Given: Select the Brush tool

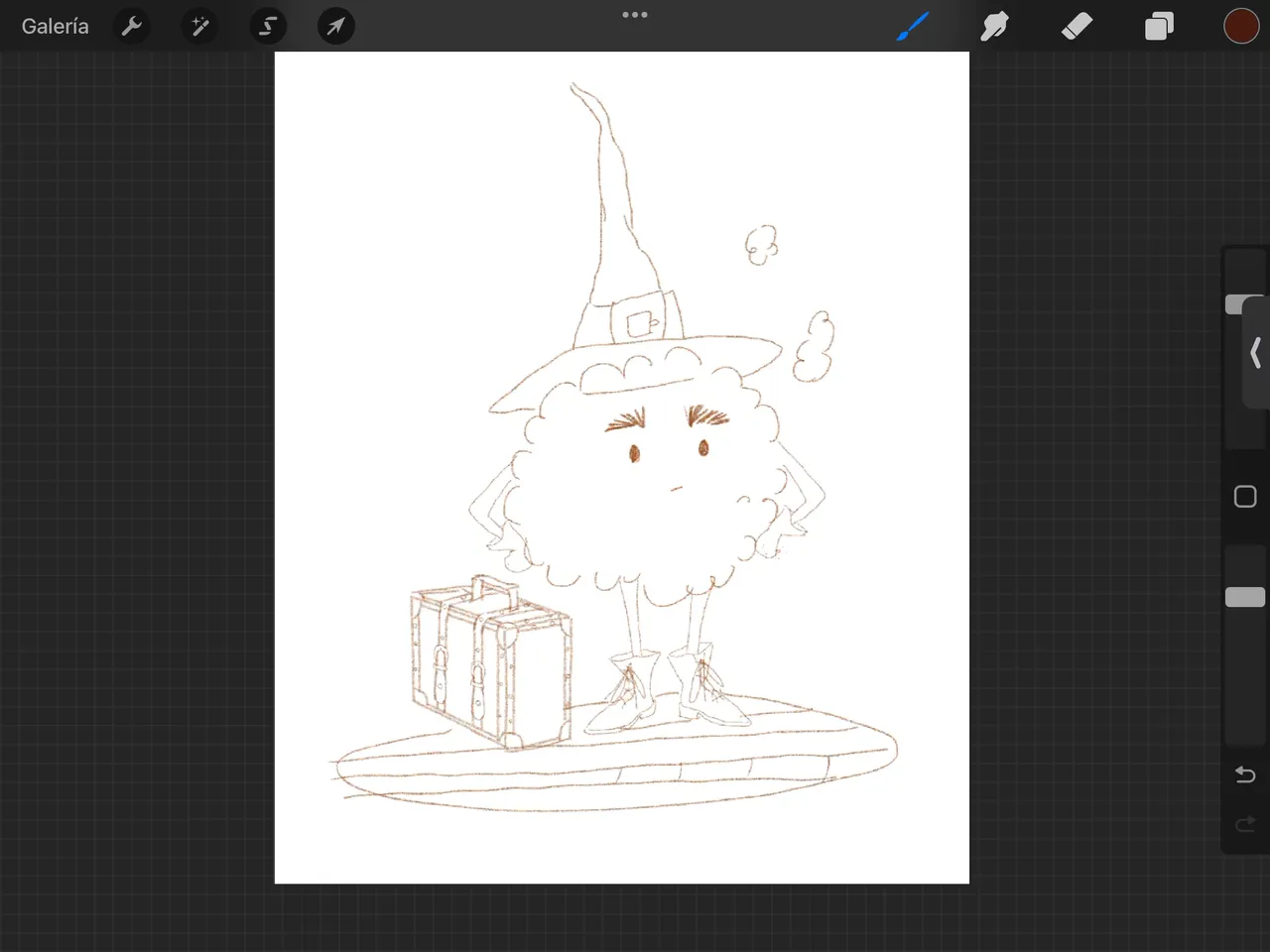Looking at the screenshot, I should (x=912, y=27).
